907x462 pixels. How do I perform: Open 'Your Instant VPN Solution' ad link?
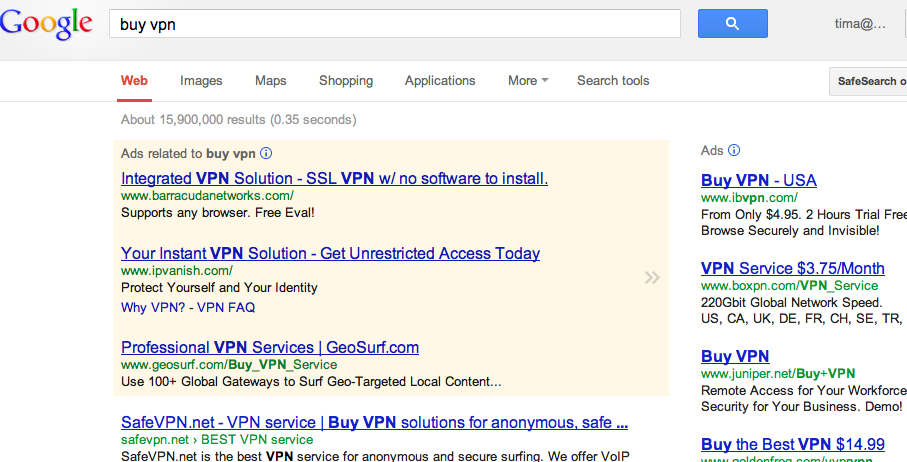click(x=330, y=254)
